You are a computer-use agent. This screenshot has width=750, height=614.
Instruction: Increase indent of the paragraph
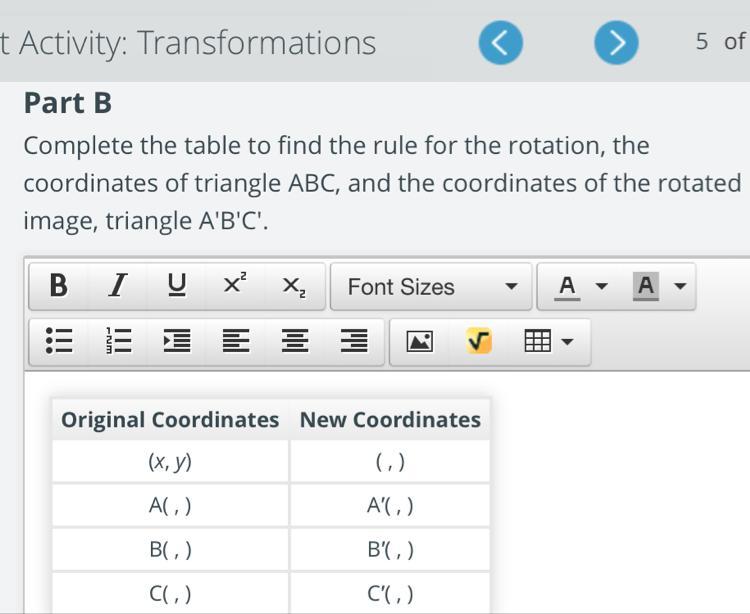[176, 341]
